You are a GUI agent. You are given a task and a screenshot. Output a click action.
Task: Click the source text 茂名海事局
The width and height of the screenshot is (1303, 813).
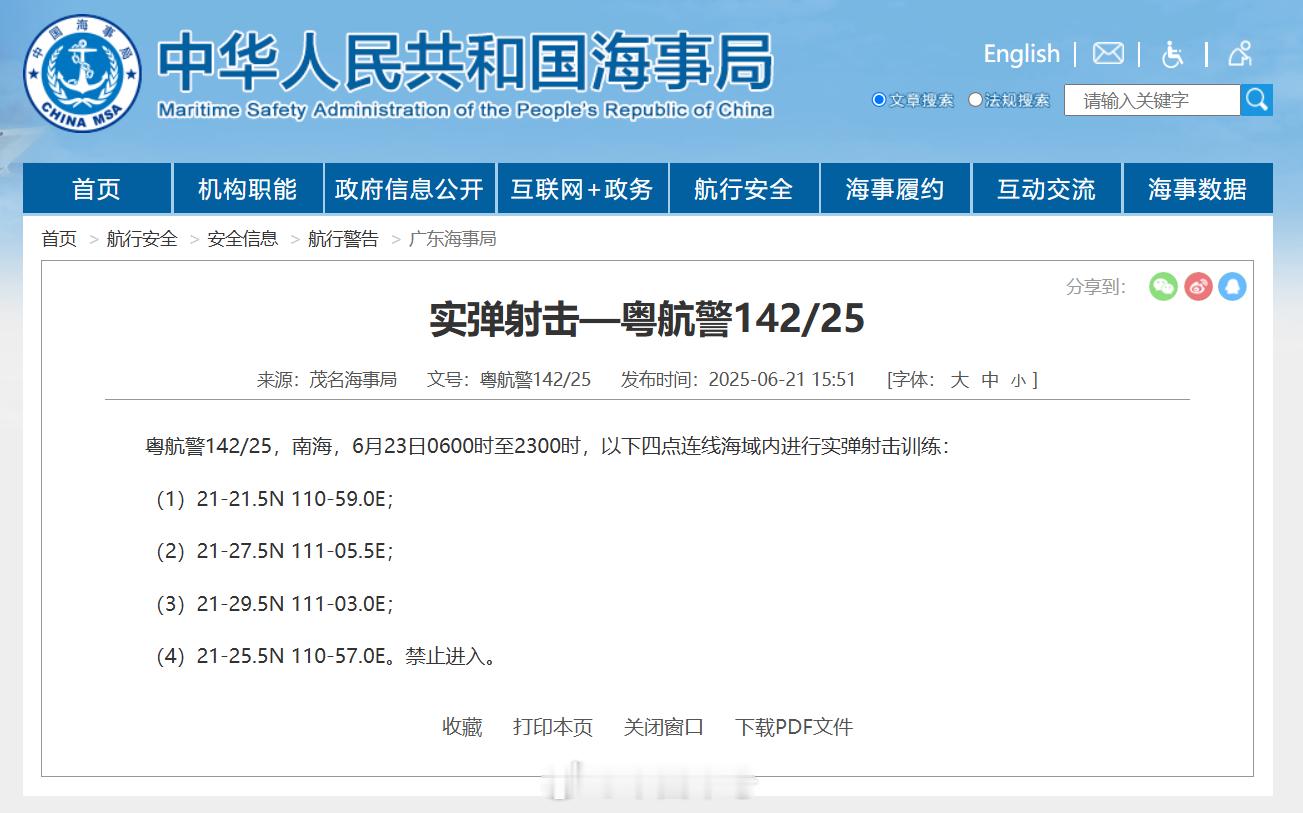coord(353,380)
